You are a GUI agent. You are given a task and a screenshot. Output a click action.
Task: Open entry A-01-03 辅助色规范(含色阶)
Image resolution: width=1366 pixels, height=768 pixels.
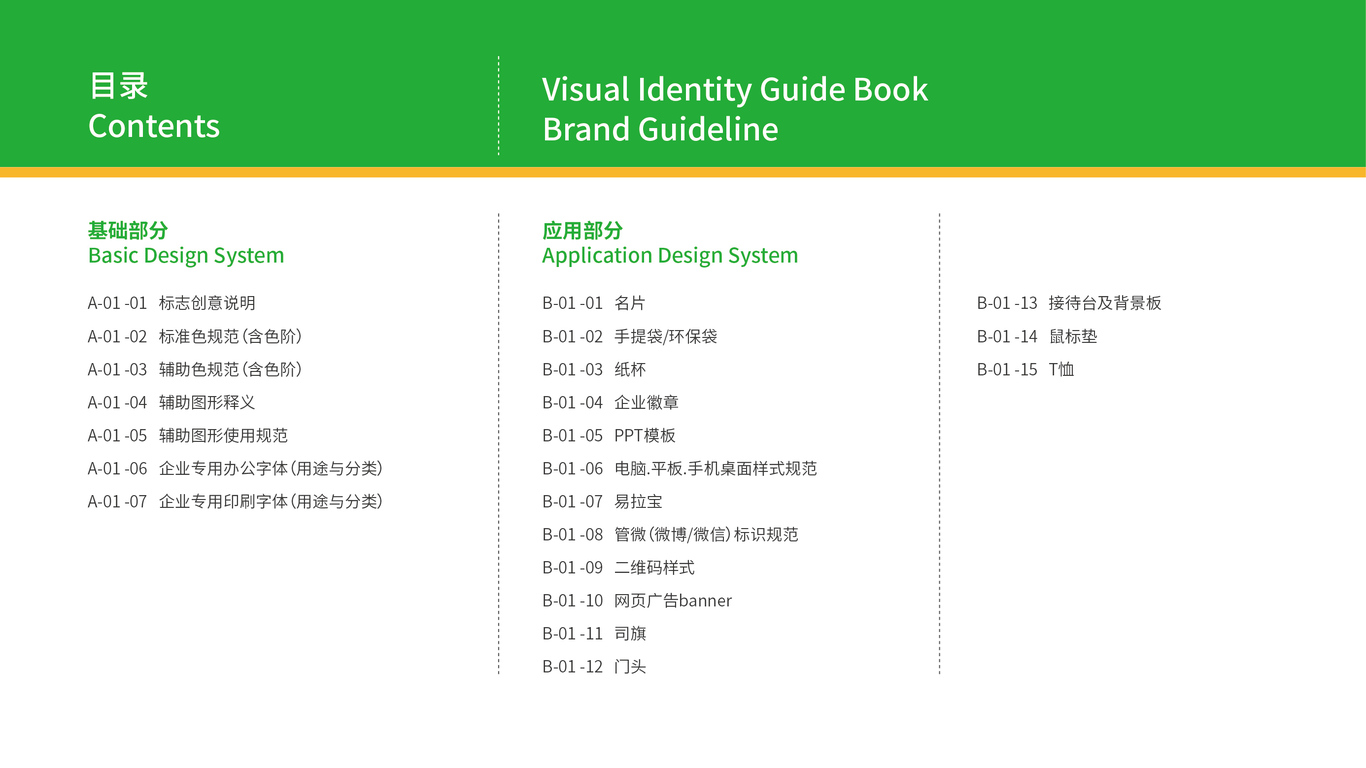(195, 369)
